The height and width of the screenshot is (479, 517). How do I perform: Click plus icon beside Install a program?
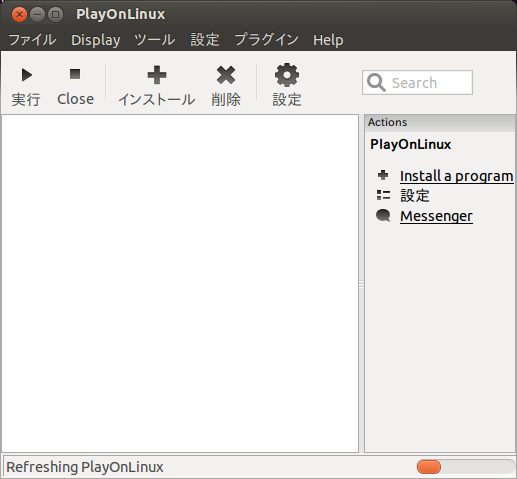(x=383, y=175)
